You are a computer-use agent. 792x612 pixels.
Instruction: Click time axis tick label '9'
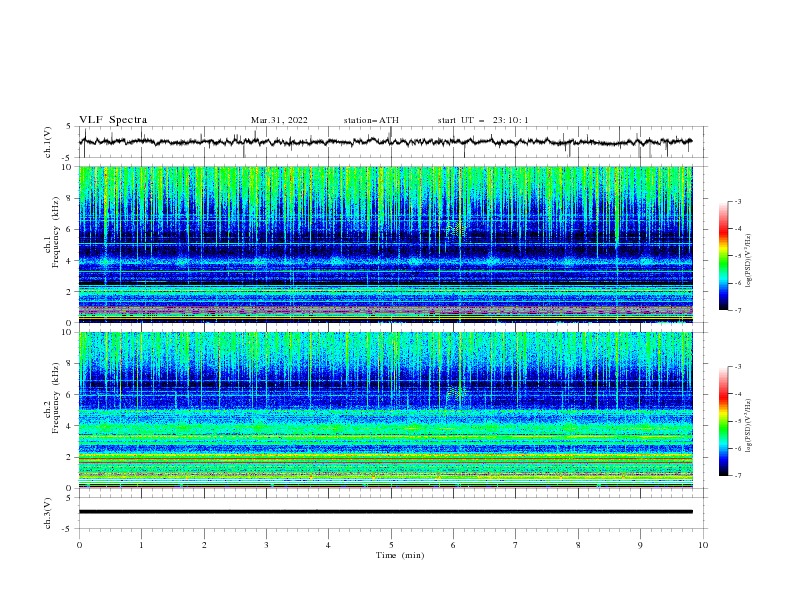pos(640,545)
